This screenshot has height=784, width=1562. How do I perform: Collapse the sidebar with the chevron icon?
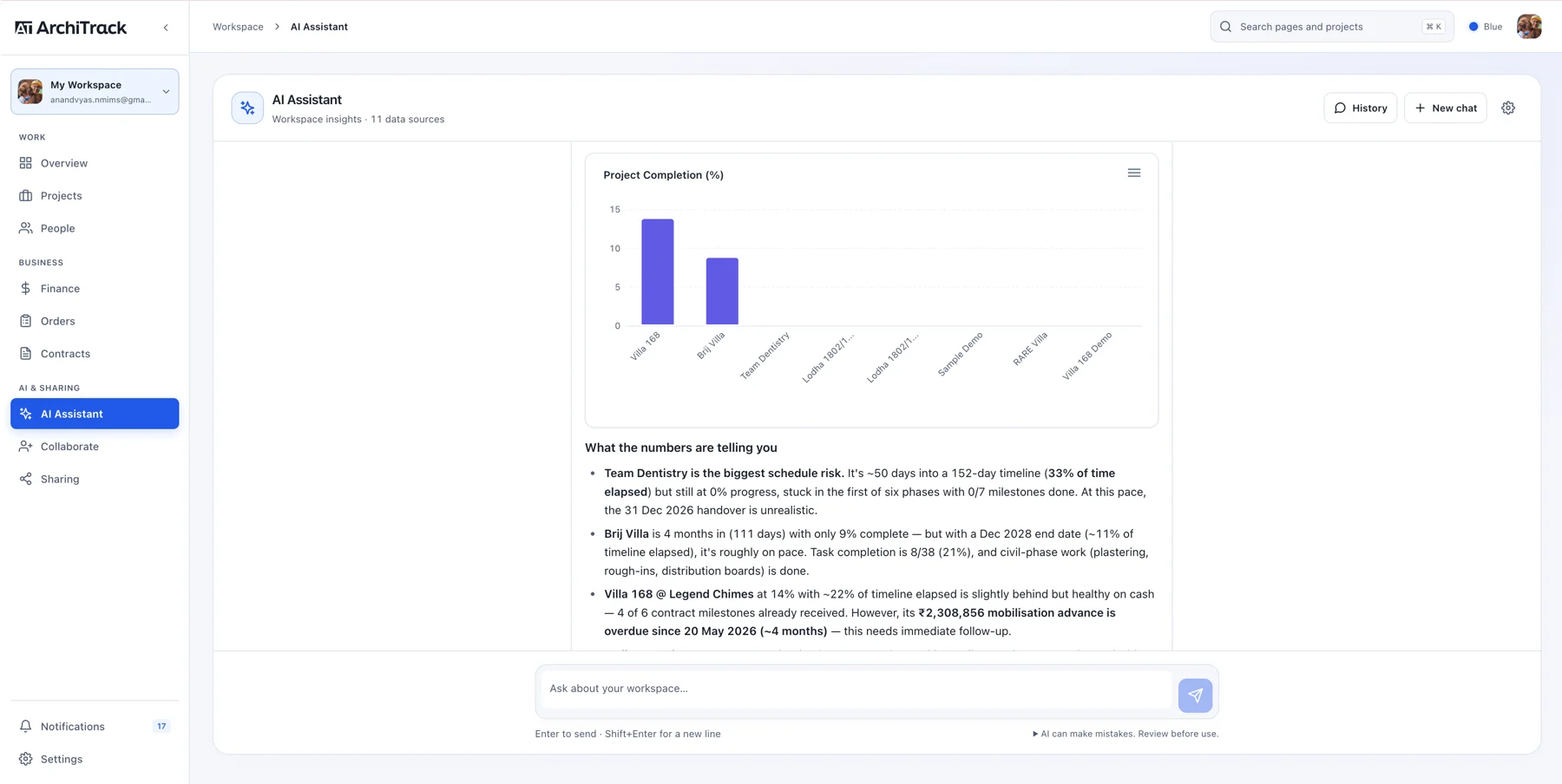click(x=166, y=28)
